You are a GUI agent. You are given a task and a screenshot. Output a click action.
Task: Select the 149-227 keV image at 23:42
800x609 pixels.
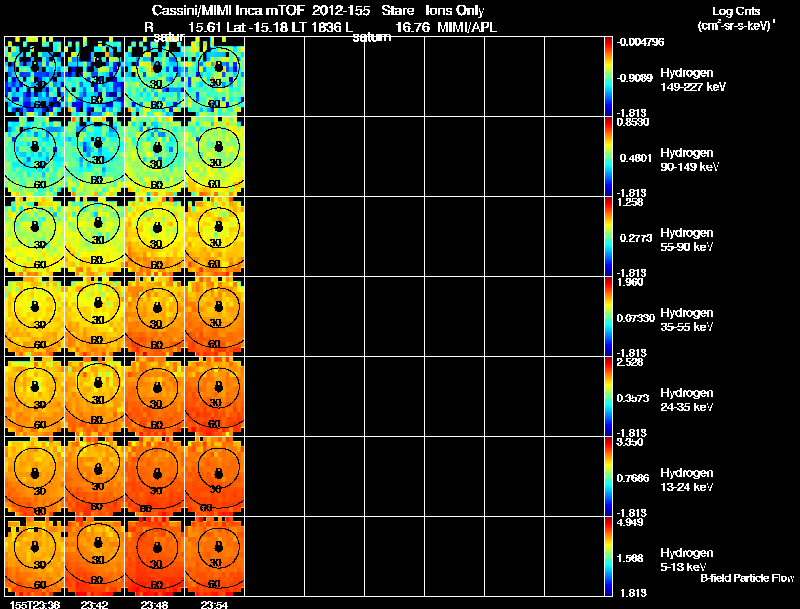click(x=94, y=76)
